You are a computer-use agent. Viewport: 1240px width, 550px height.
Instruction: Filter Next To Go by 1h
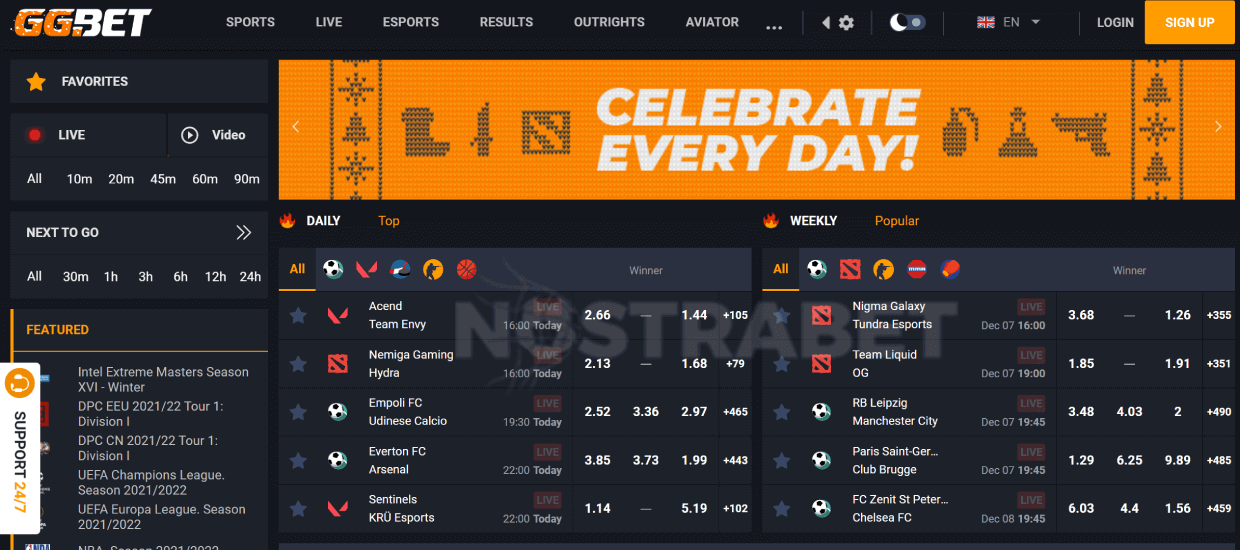point(111,277)
